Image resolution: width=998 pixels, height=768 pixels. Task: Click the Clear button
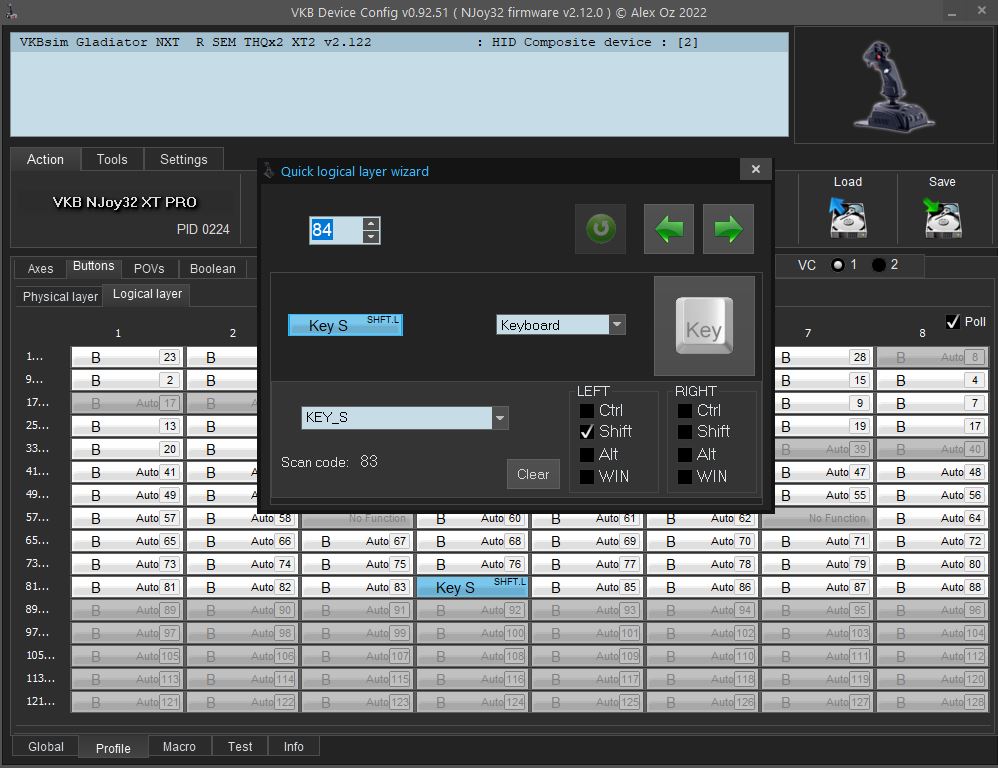pos(533,474)
